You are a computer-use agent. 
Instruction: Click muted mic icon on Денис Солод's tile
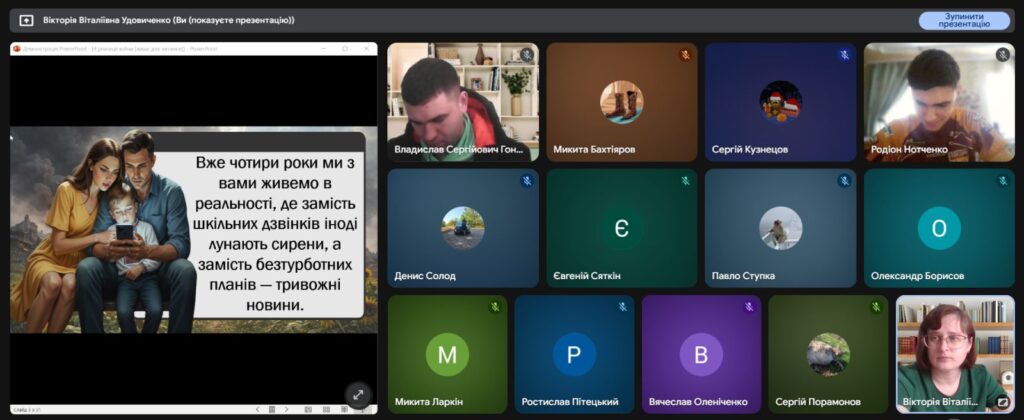click(x=526, y=181)
